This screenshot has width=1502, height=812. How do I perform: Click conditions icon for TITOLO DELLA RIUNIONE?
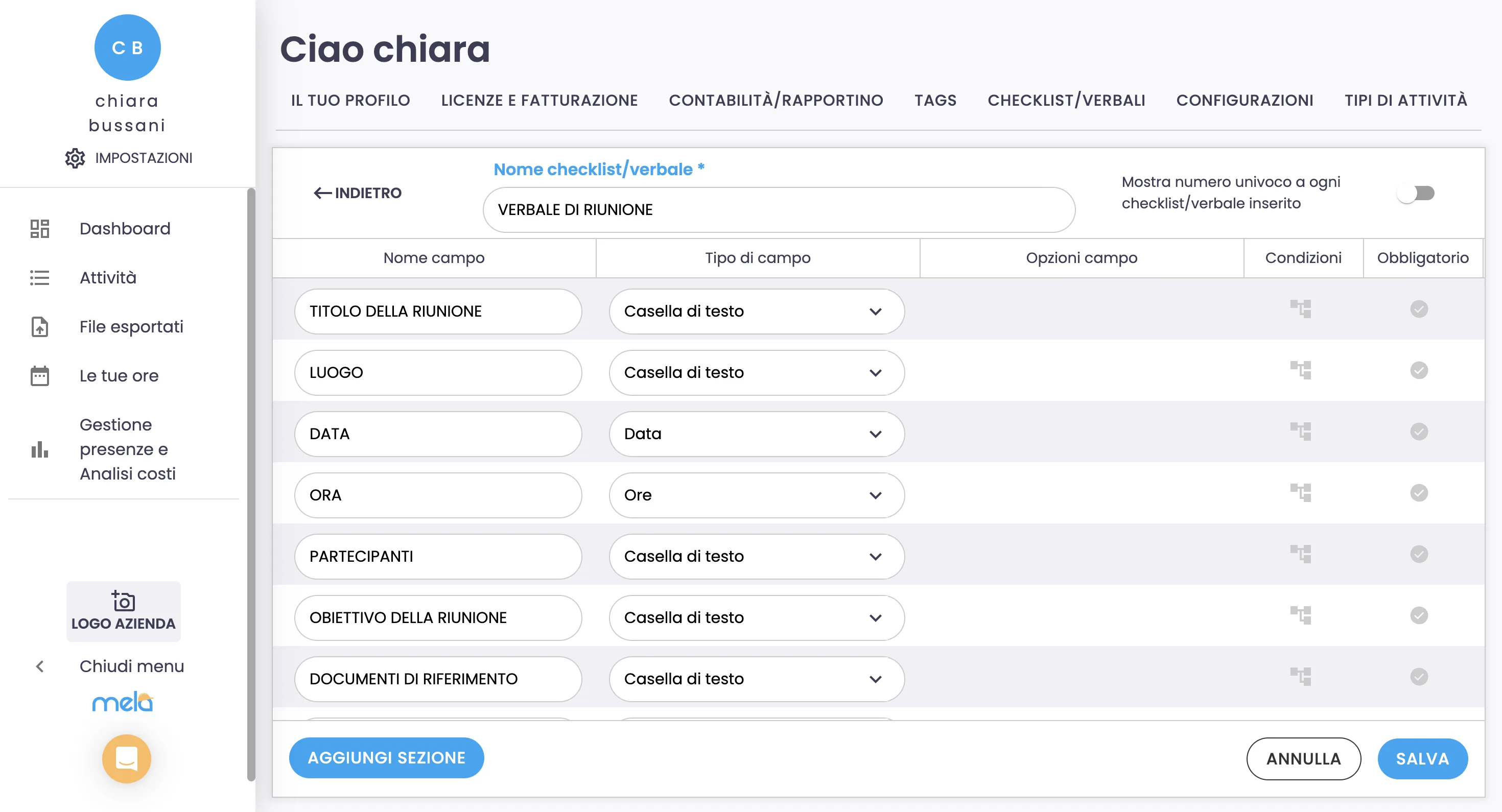tap(1300, 309)
